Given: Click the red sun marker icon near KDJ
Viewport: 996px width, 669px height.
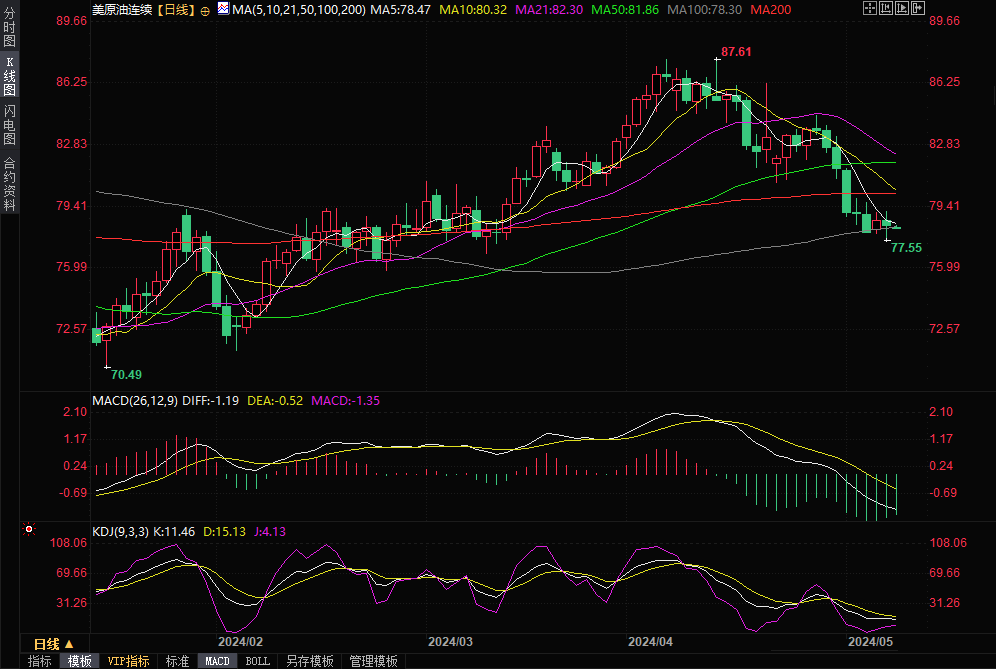Looking at the screenshot, I should tap(29, 529).
